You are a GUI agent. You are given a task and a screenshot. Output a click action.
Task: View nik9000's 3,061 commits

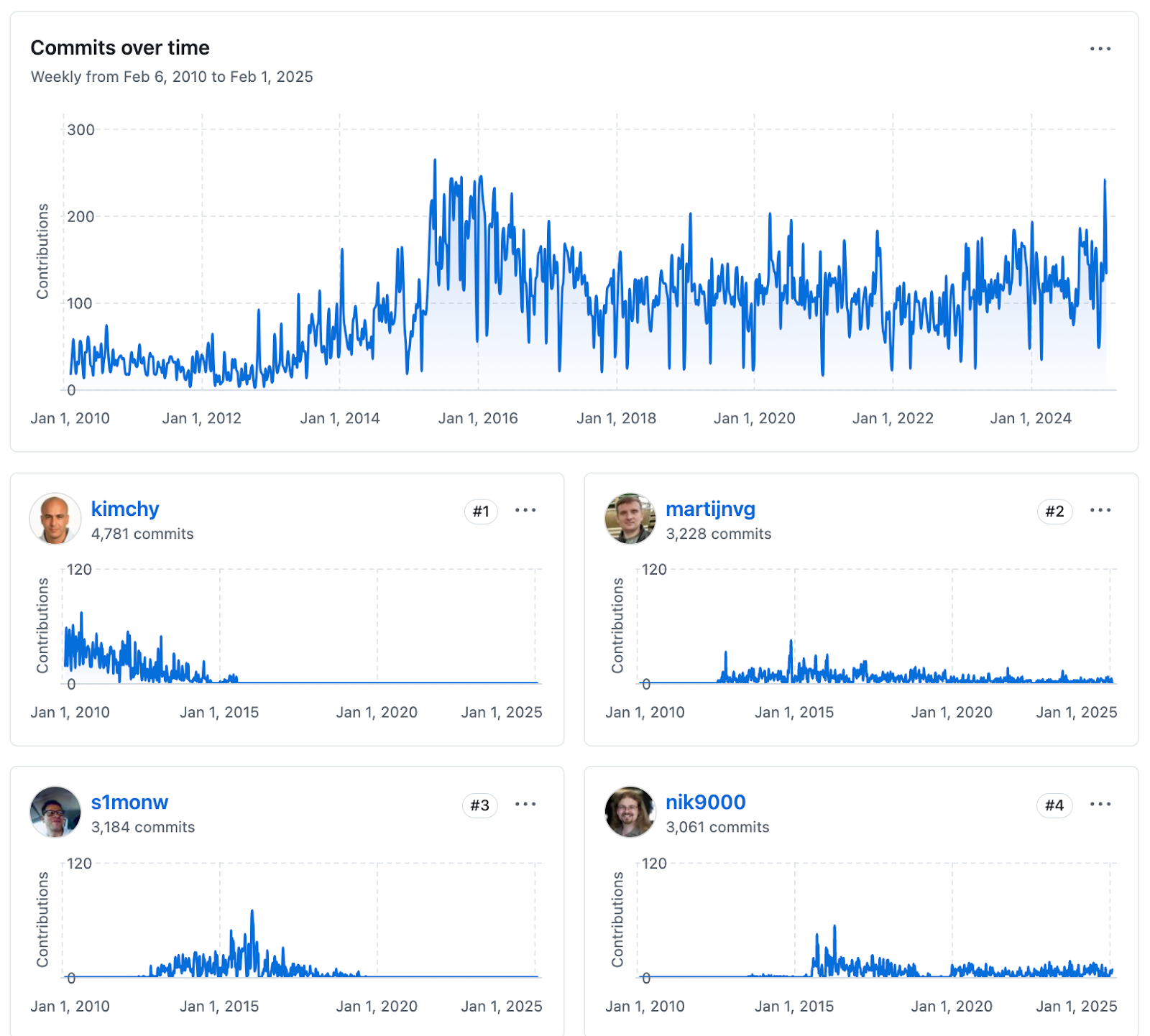(717, 827)
